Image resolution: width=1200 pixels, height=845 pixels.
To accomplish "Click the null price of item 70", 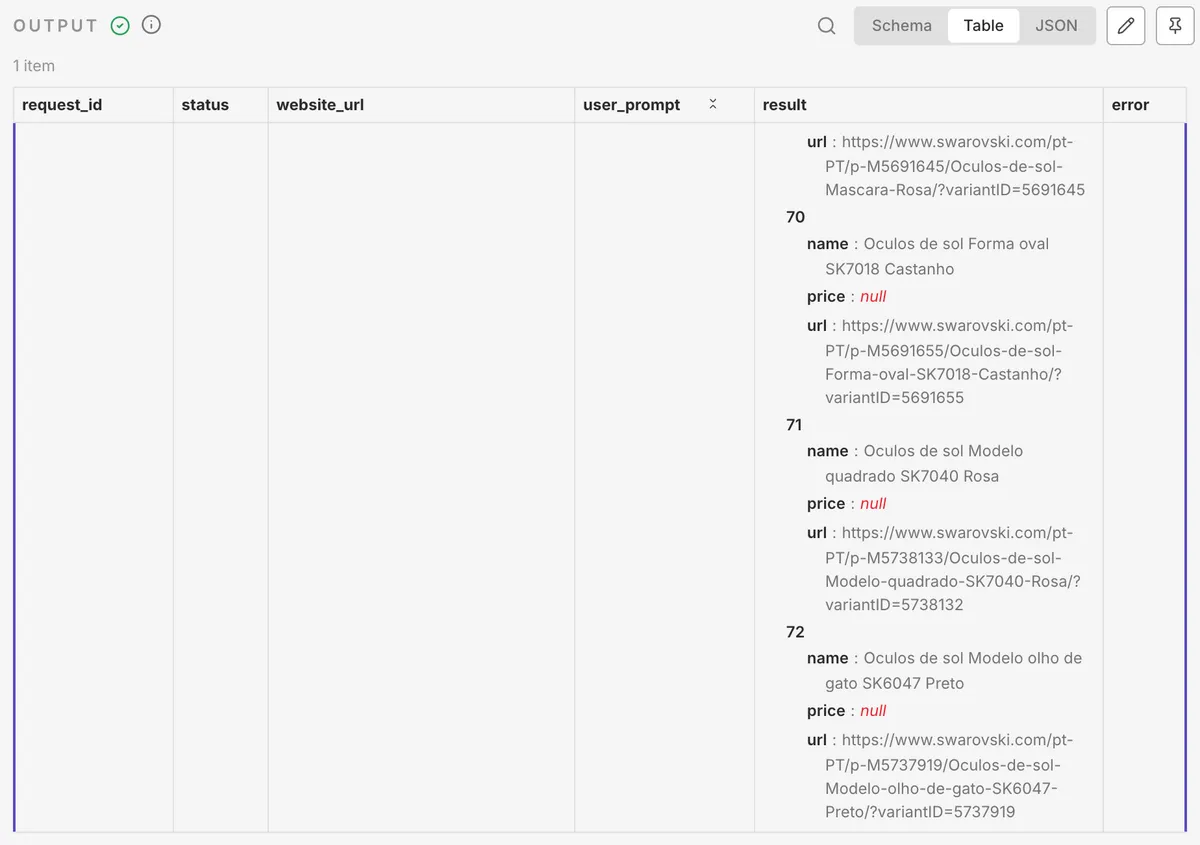I will (x=873, y=297).
